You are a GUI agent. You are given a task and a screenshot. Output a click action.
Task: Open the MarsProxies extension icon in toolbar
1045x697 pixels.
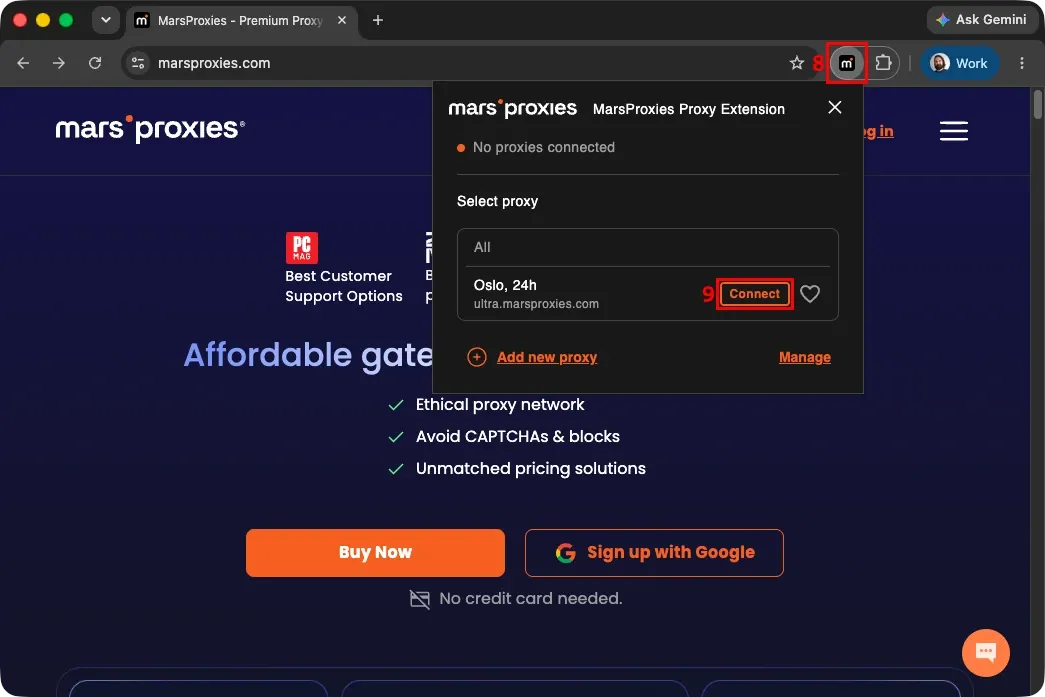point(846,63)
